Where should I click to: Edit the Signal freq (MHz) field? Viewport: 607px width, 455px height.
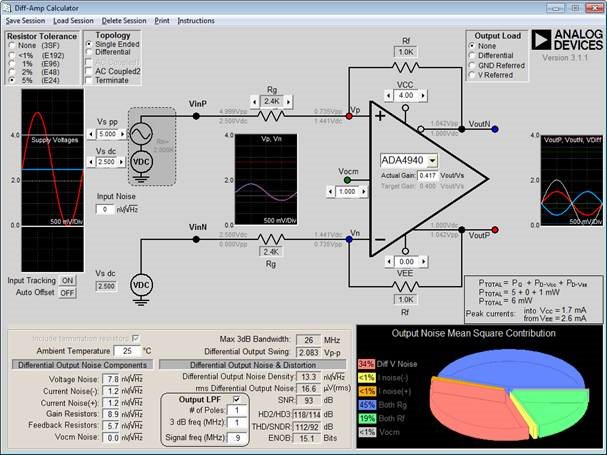[237, 438]
